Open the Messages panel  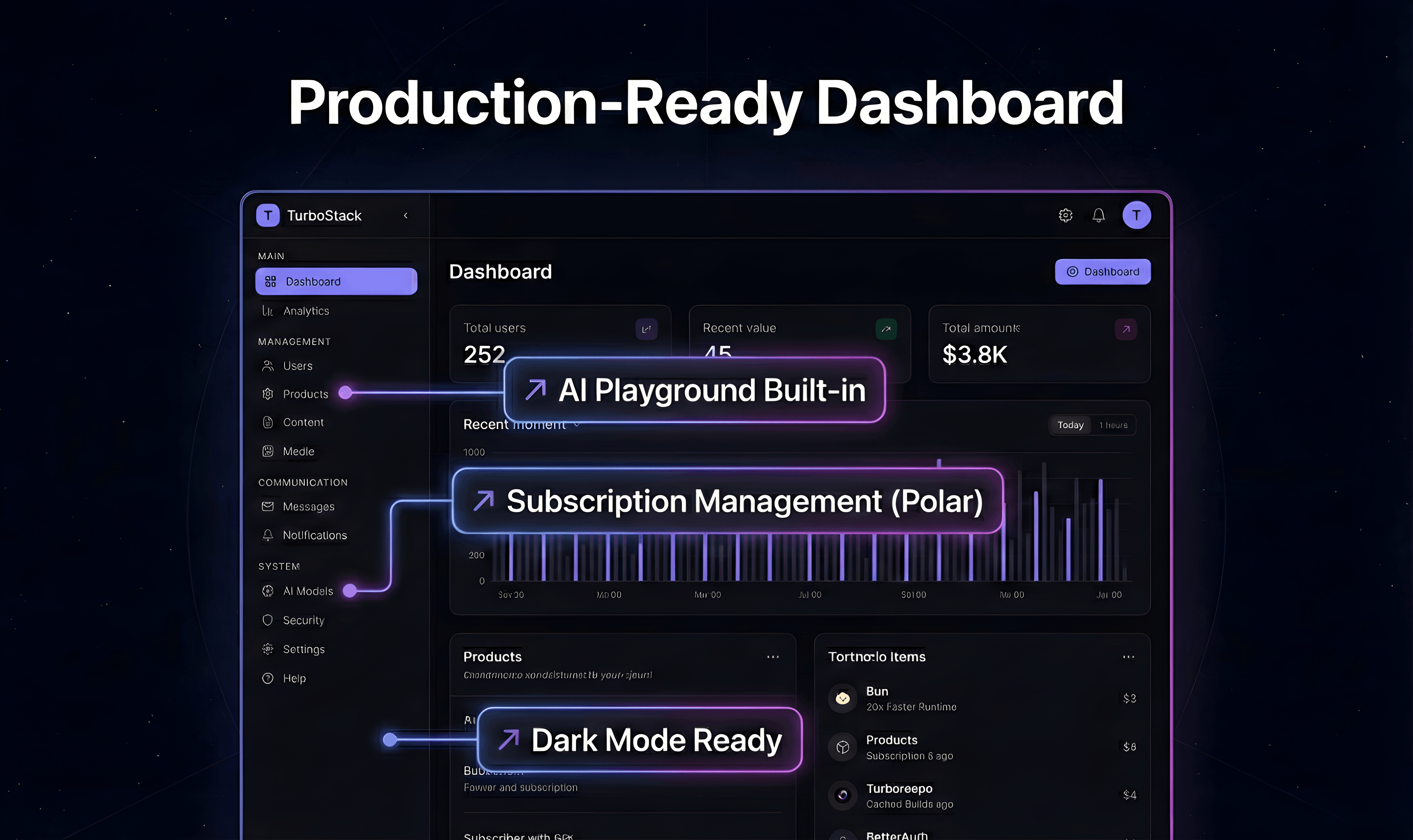coord(308,507)
